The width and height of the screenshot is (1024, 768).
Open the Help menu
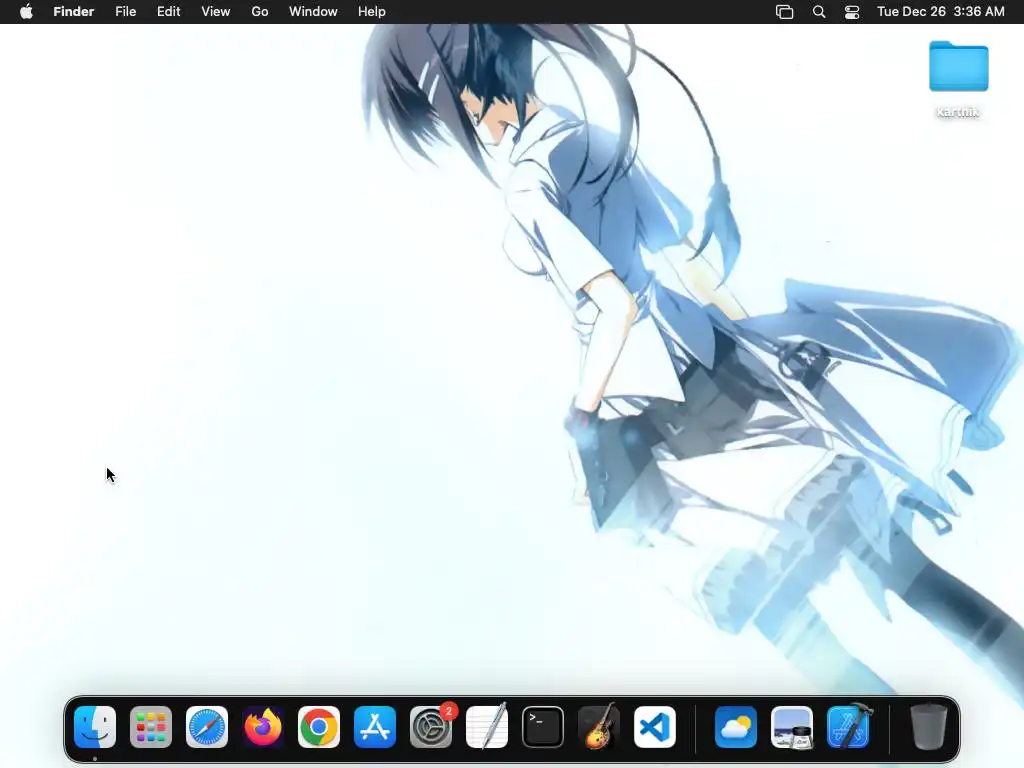[x=372, y=12]
